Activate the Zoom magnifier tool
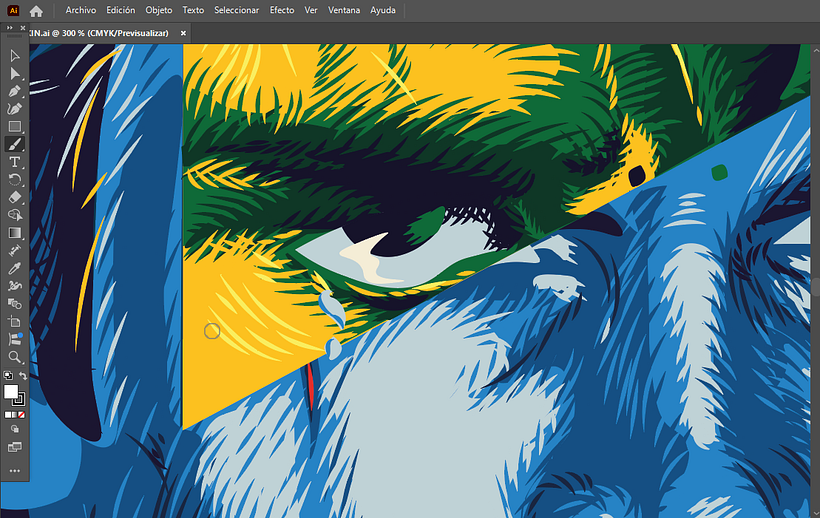 [15, 357]
